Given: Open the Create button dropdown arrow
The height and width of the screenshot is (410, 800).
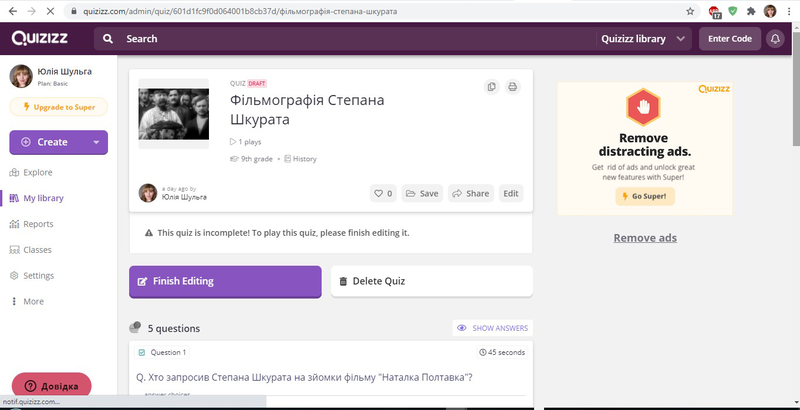Looking at the screenshot, I should coord(97,142).
